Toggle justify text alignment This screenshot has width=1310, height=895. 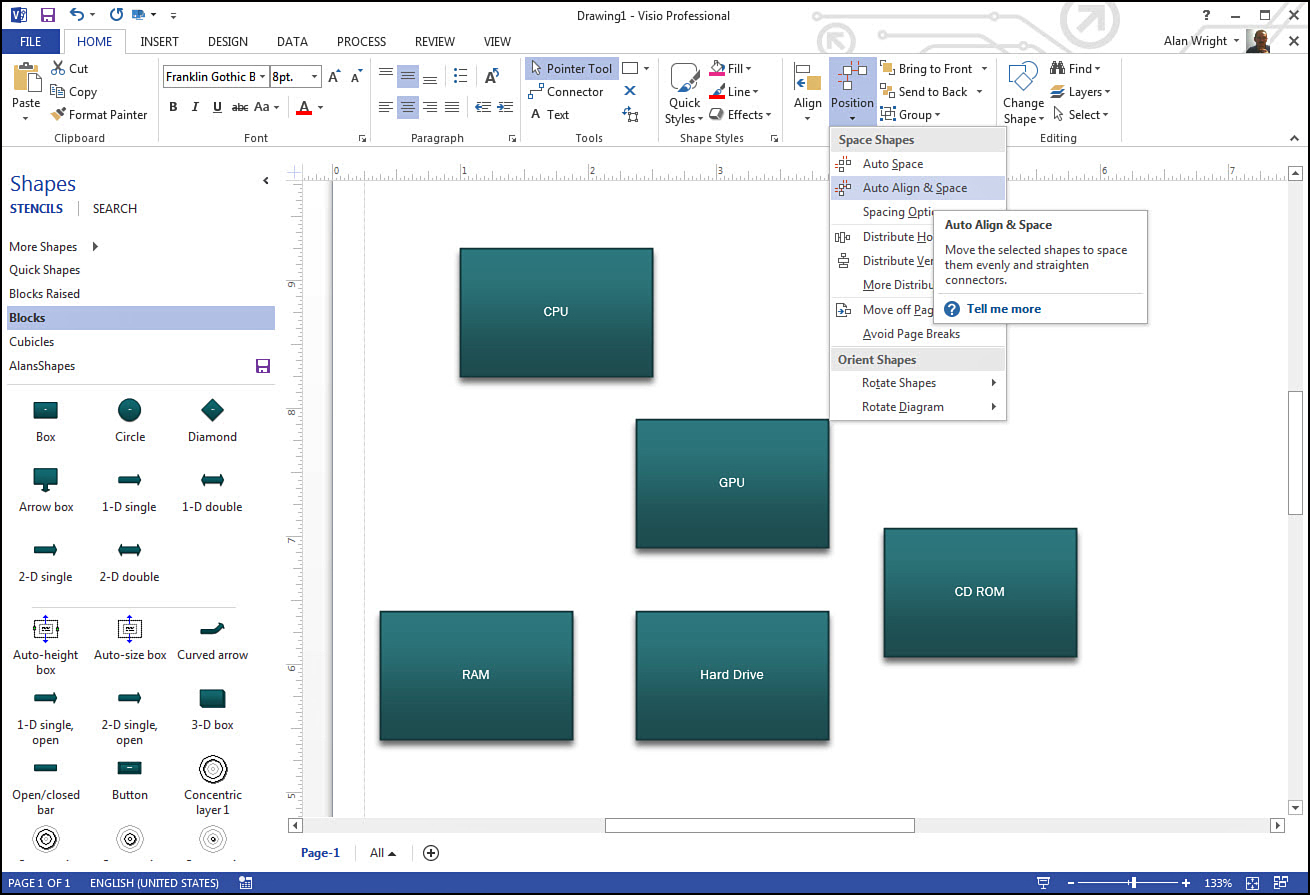[452, 107]
